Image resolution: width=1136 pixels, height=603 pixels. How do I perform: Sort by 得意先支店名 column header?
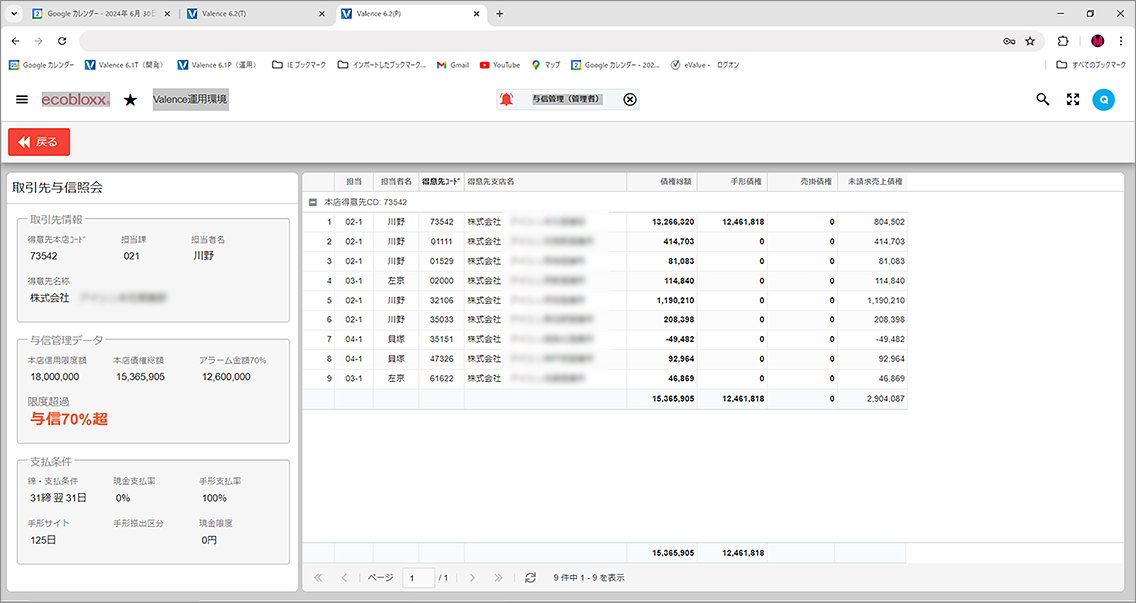pyautogui.click(x=546, y=182)
